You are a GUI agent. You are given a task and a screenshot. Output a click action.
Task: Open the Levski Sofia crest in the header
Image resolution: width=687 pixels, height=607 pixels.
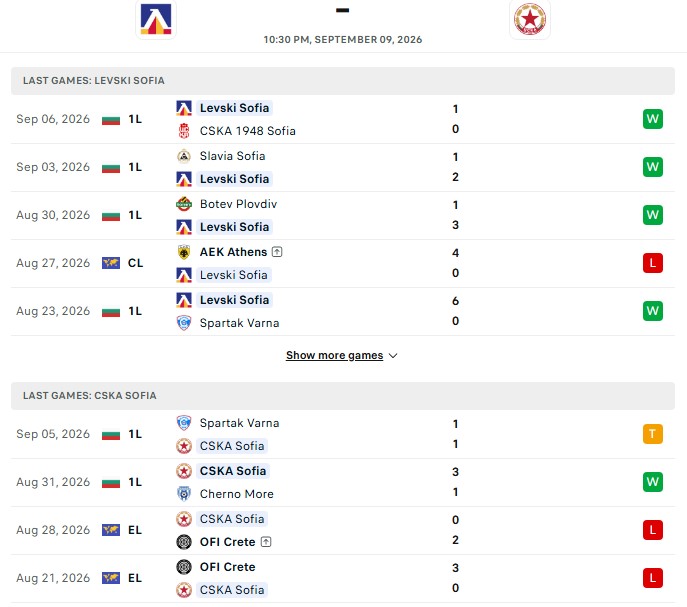tap(156, 19)
